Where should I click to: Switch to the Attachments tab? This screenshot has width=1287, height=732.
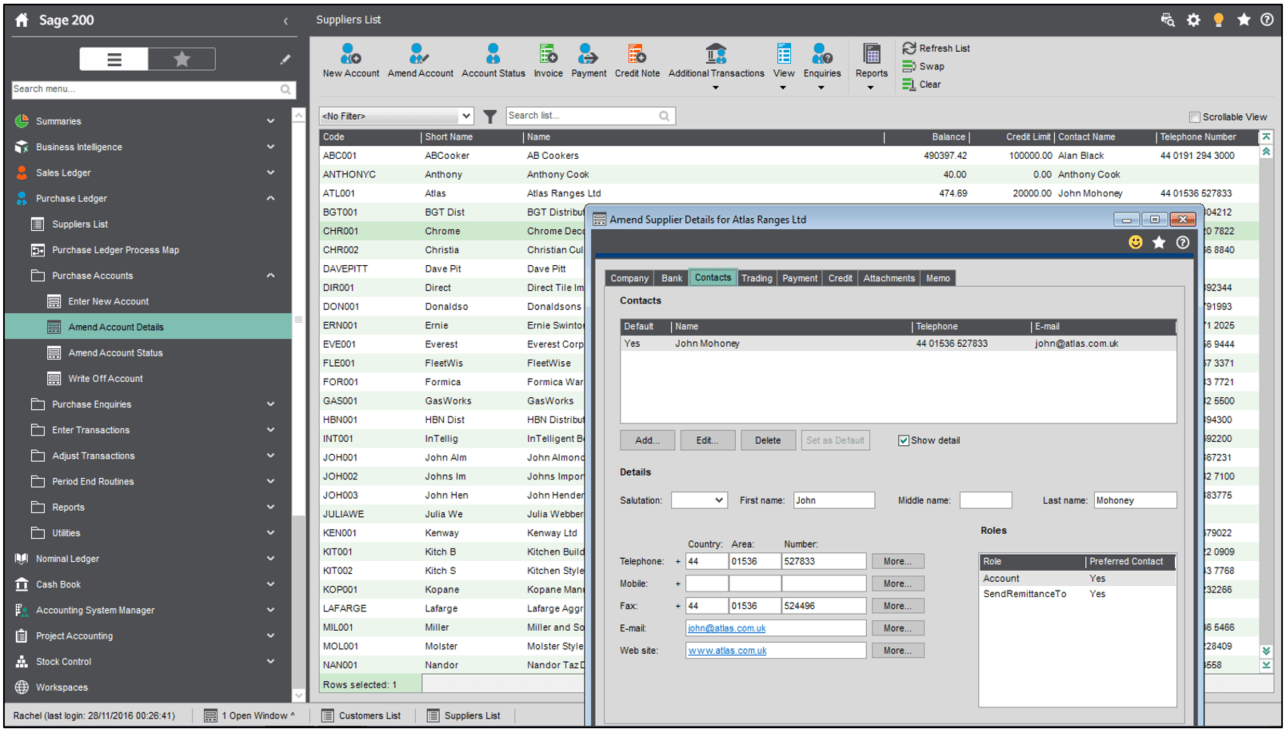coord(890,278)
